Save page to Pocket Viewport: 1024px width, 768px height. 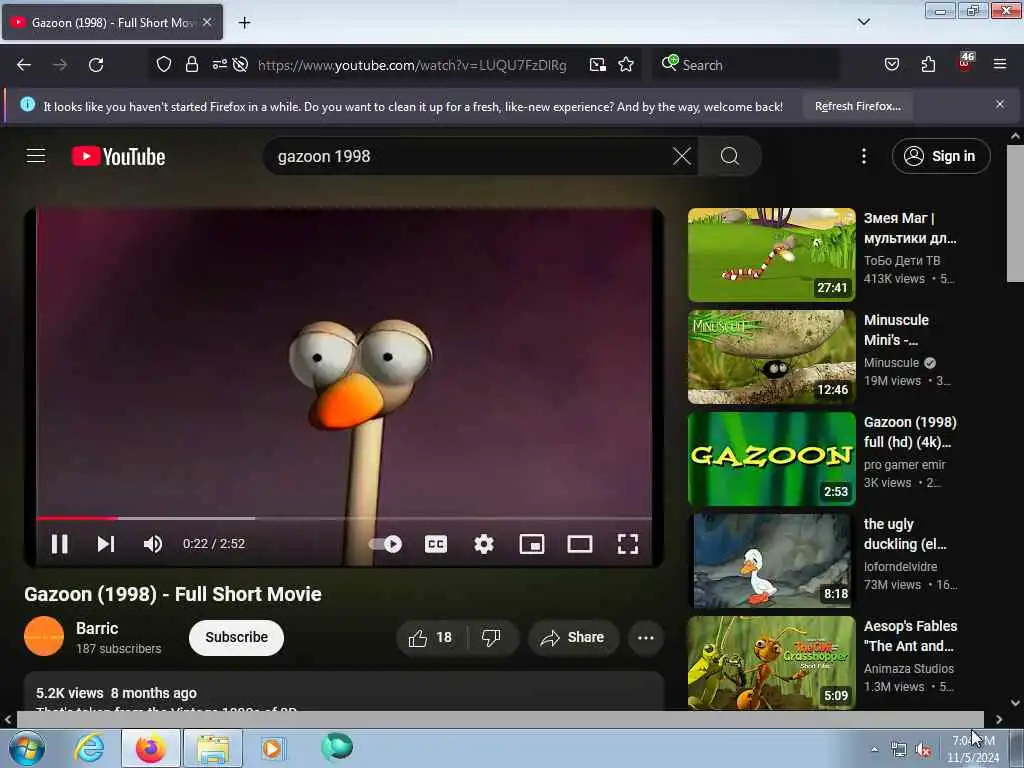[891, 64]
